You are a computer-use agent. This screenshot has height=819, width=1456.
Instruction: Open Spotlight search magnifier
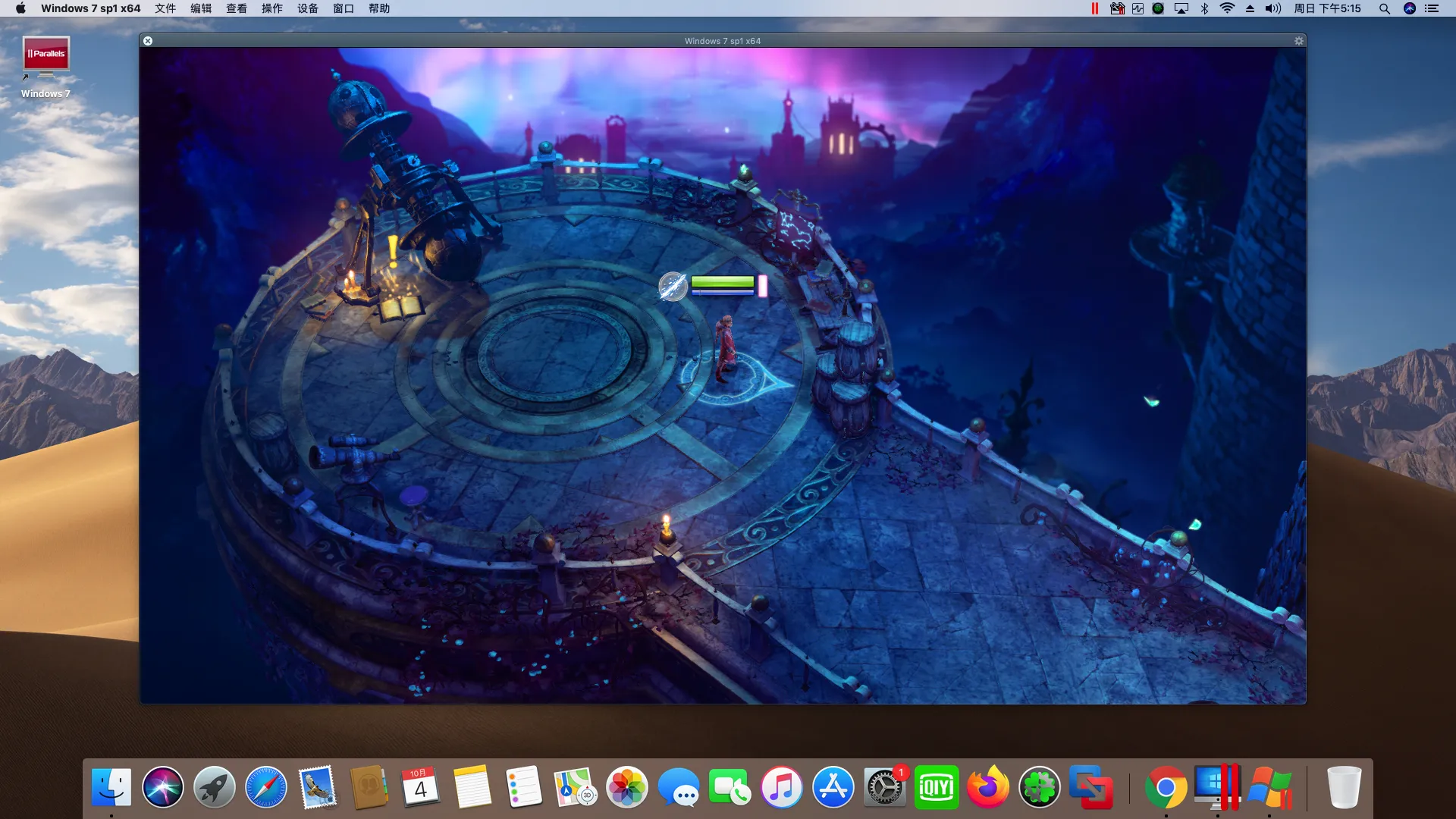pos(1384,8)
